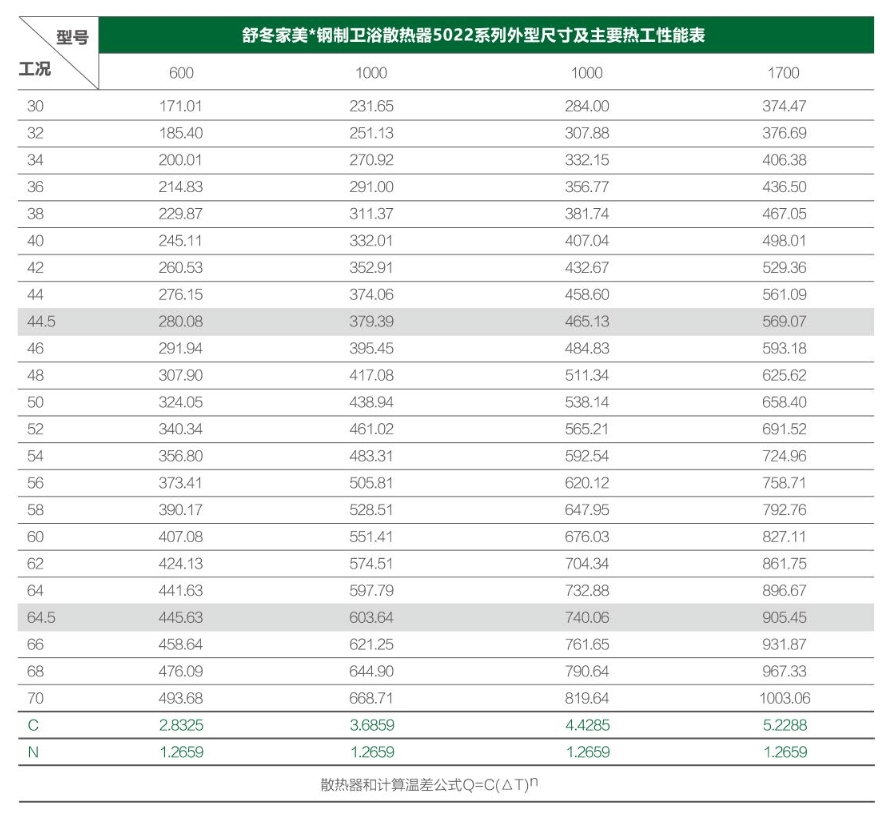Image resolution: width=886 pixels, height=815 pixels.
Task: Click the C coefficient 5.2288
Action: click(785, 725)
